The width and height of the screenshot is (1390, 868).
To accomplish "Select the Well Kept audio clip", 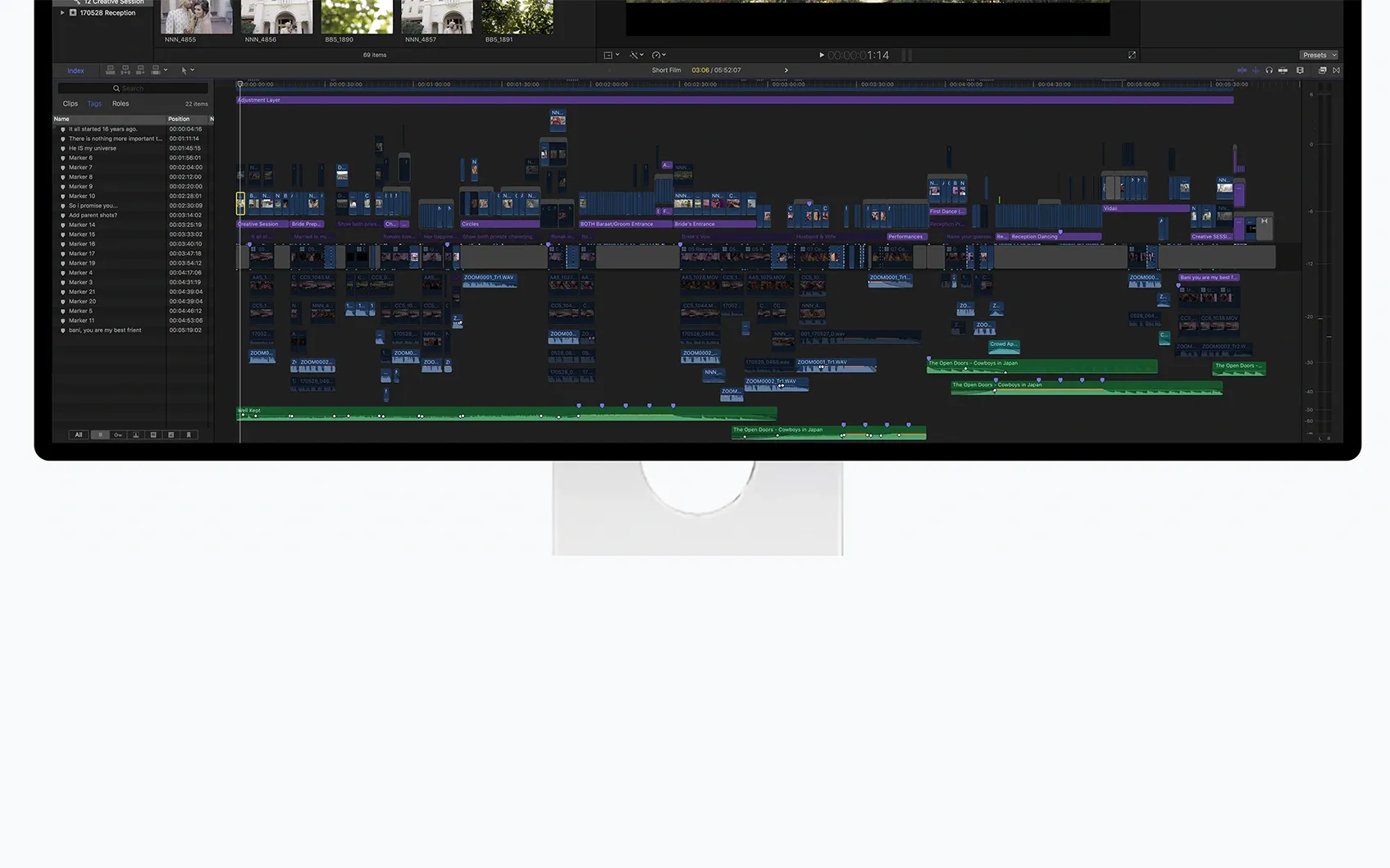I will click(507, 413).
